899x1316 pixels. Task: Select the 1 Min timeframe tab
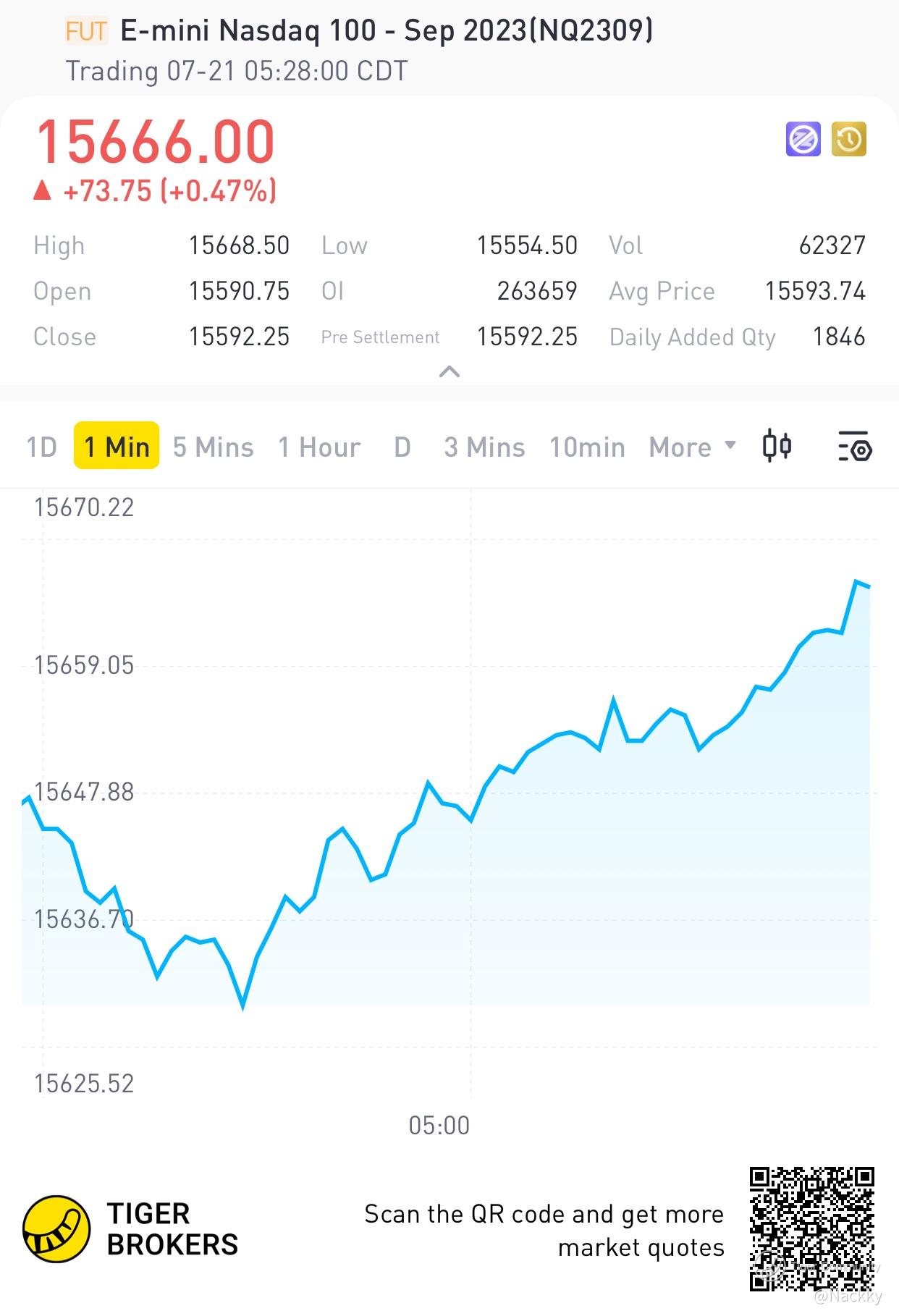coord(117,446)
